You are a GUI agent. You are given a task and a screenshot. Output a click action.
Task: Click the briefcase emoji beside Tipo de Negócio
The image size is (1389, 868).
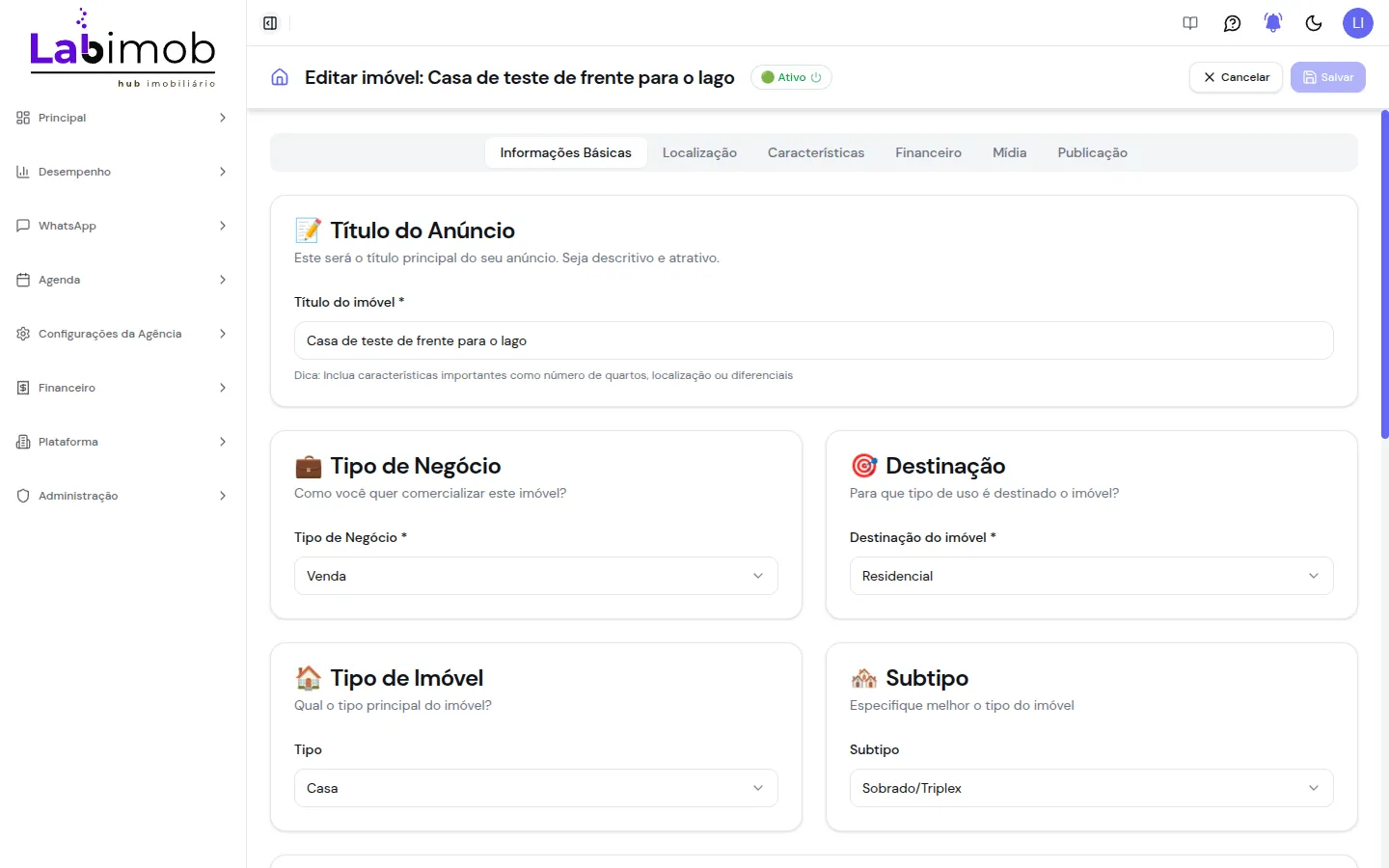point(308,466)
